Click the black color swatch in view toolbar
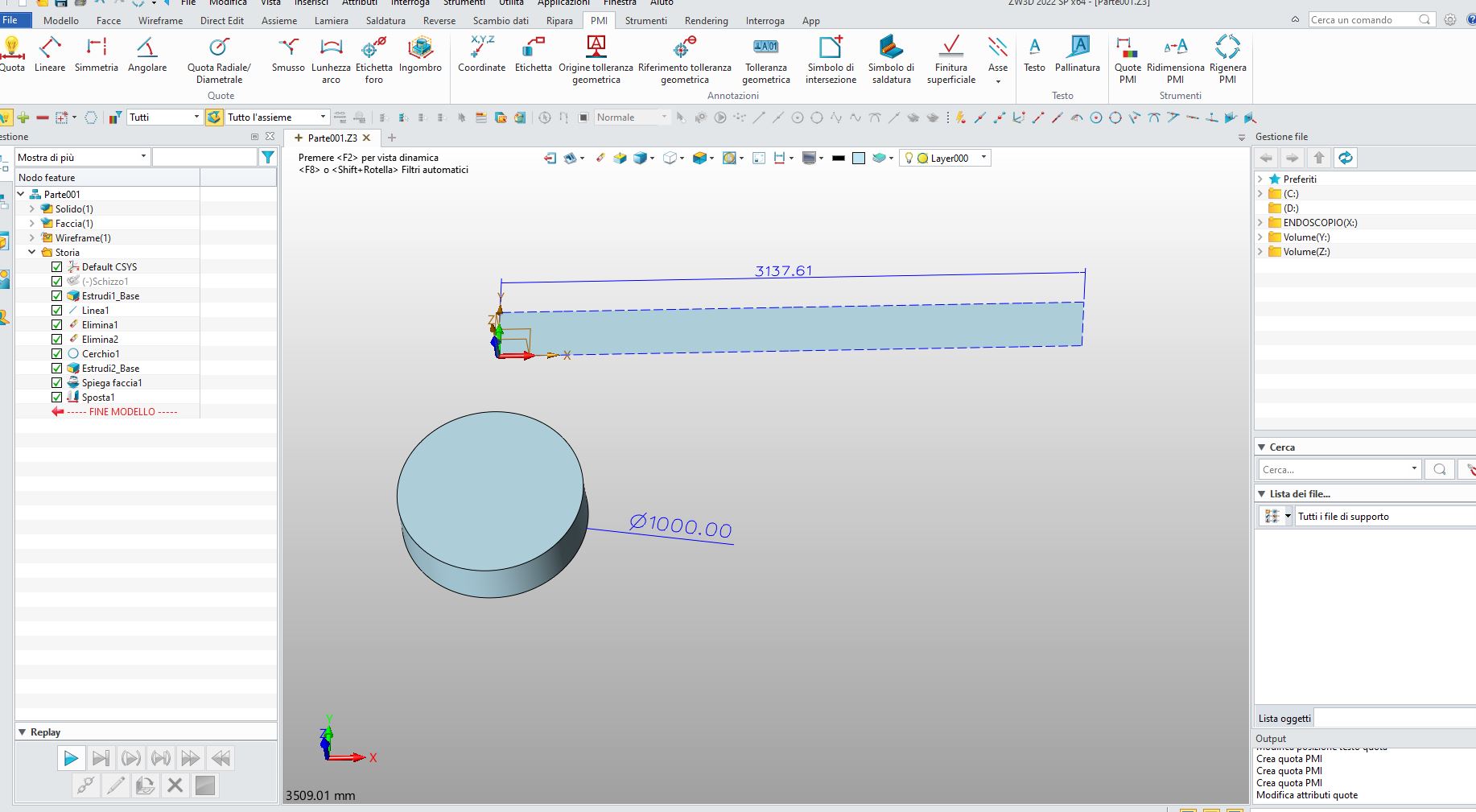Viewport: 1476px width, 812px height. [x=838, y=159]
